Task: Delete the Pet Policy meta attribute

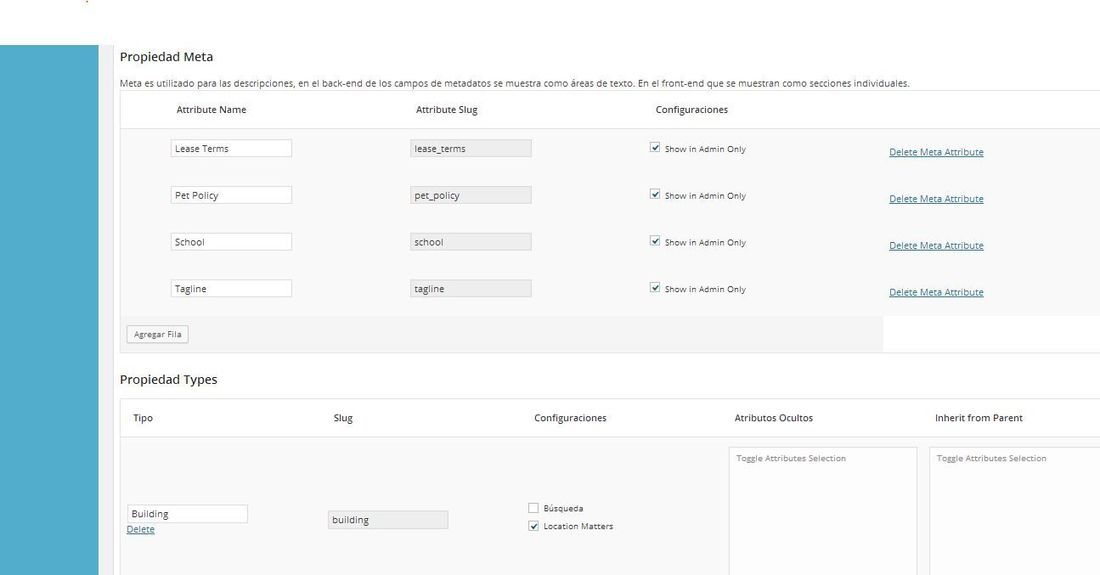Action: [936, 199]
